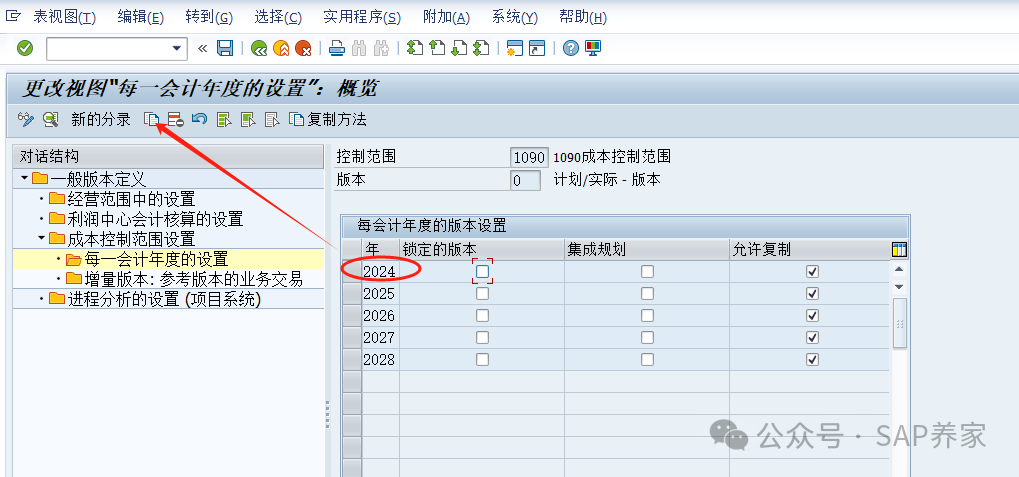The width and height of the screenshot is (1019, 477).
Task: Open customize local layout monitor icon
Action: click(x=593, y=48)
